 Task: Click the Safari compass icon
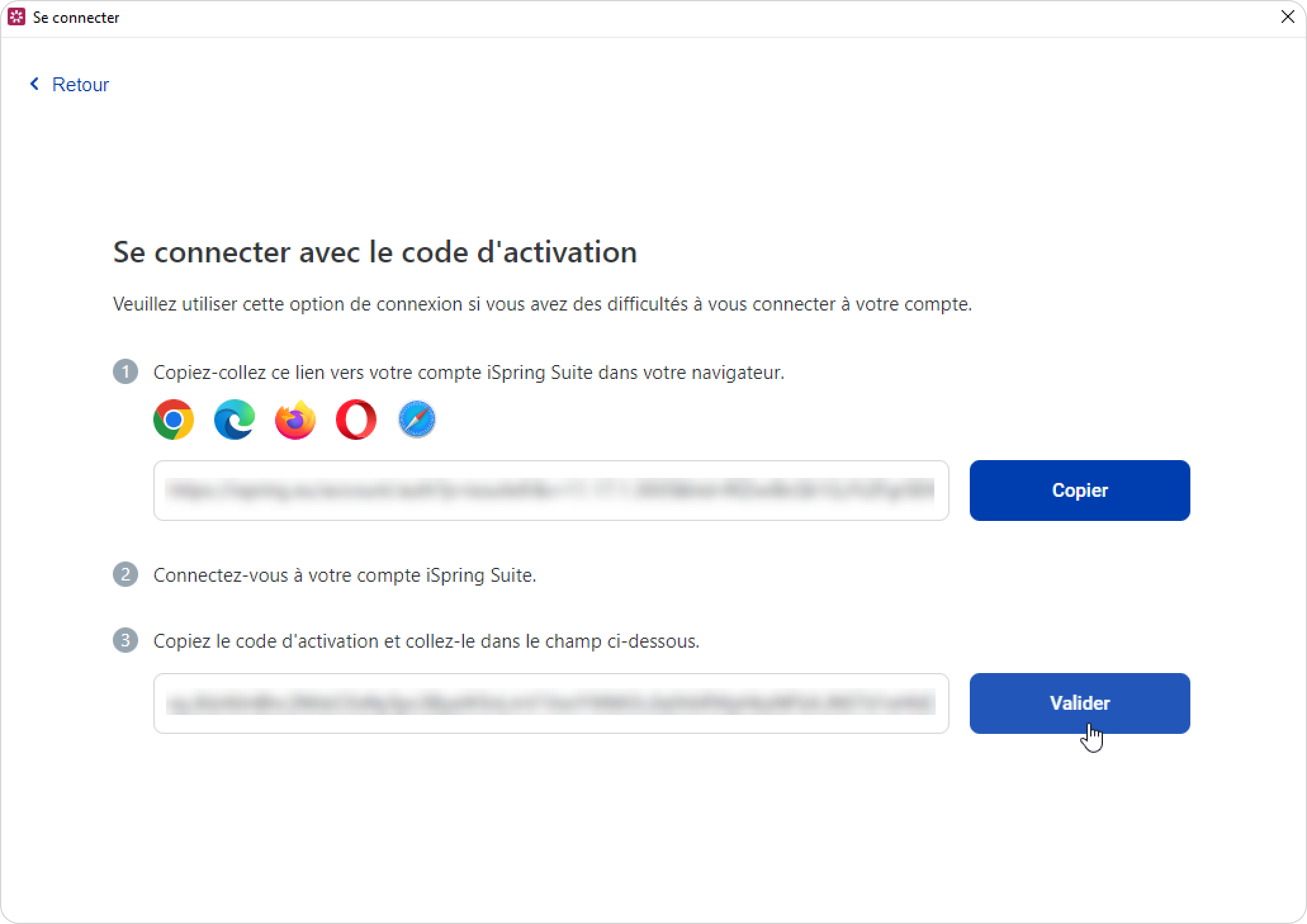pos(417,420)
